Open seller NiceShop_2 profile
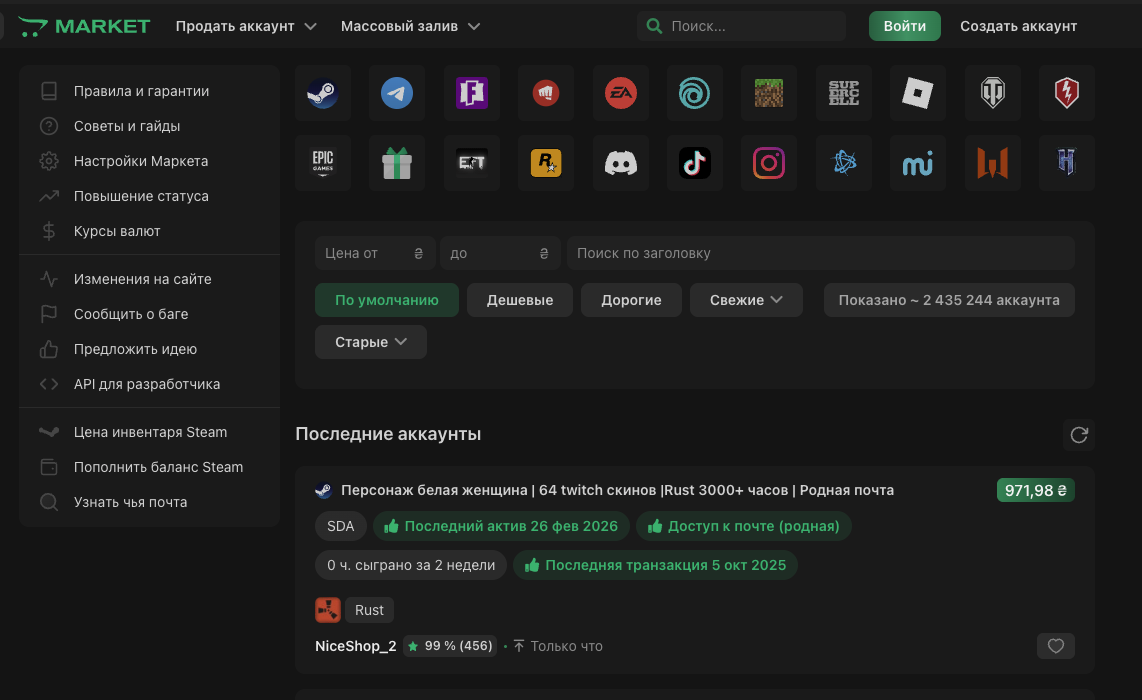 click(355, 646)
